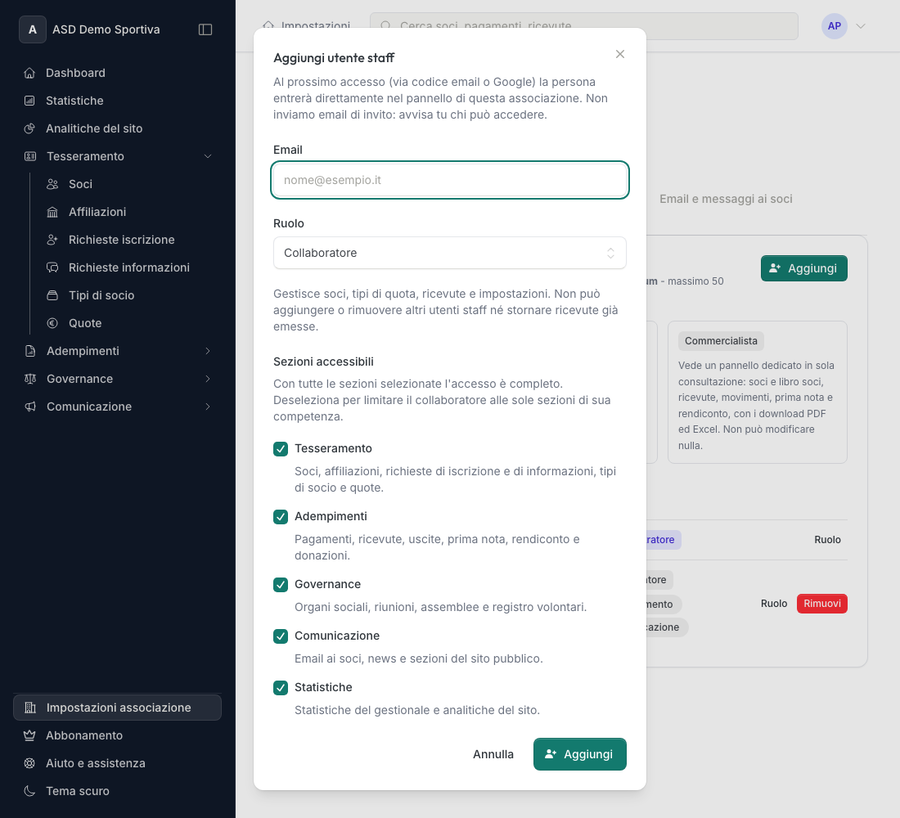Click the Quote euro icon
Viewport: 900px width, 818px height.
pyautogui.click(x=52, y=323)
